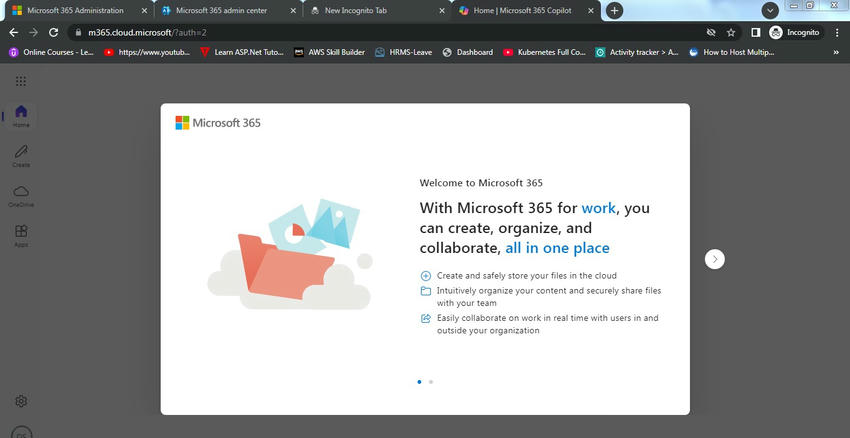The width and height of the screenshot is (850, 438).
Task: Advance to next welcome slide arrow
Action: (x=714, y=259)
